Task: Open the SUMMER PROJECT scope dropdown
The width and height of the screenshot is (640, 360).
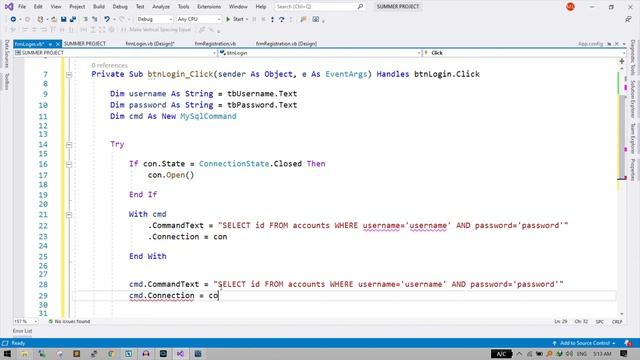Action: (x=115, y=53)
